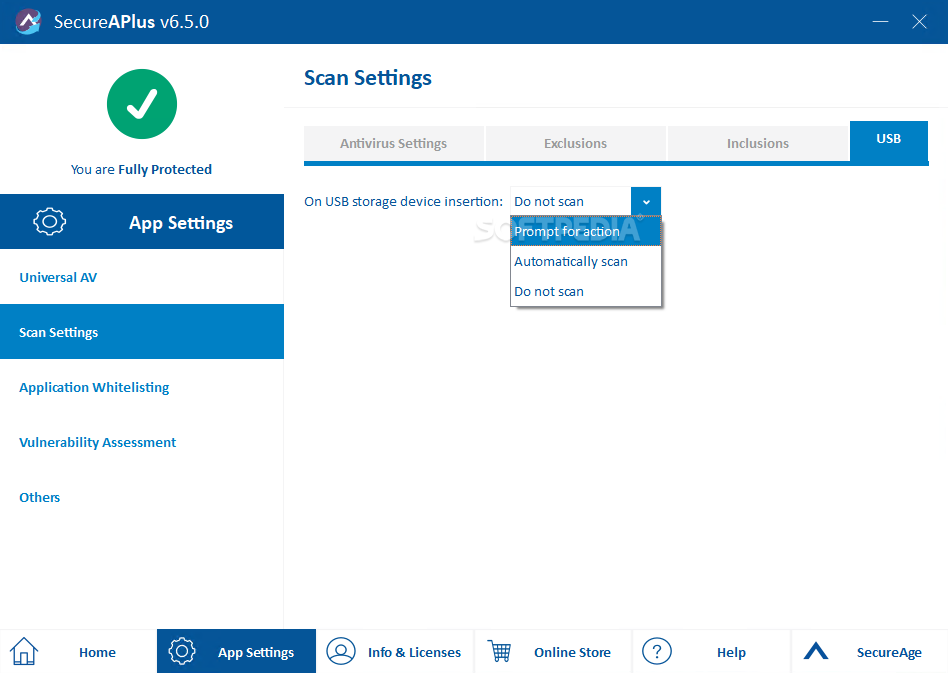The image size is (948, 673).
Task: Click the Info & Licenses person icon
Action: (341, 651)
